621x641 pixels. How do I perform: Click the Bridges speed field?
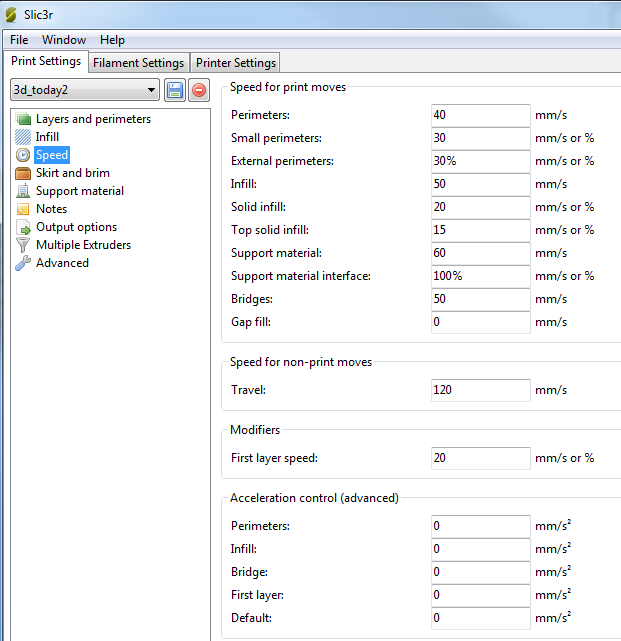(481, 299)
